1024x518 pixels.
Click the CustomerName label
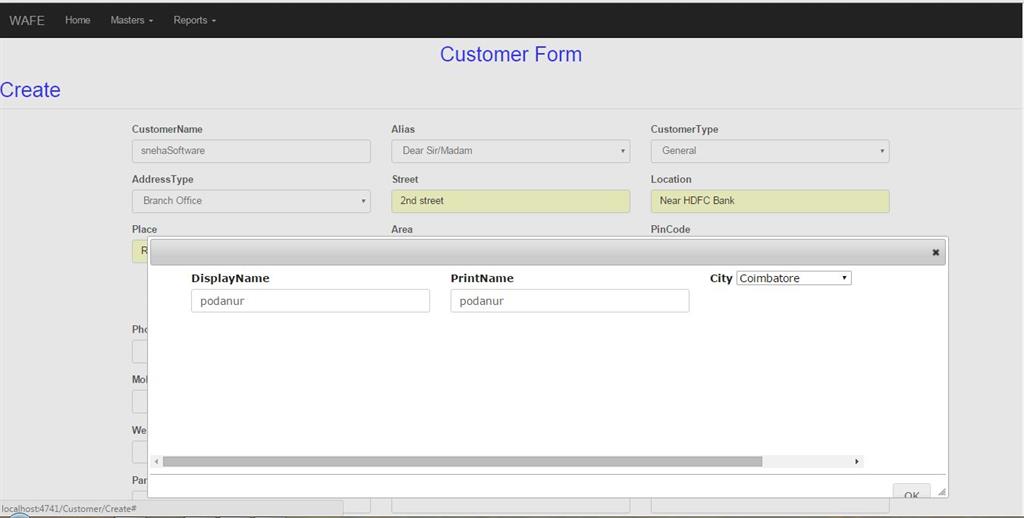(x=167, y=129)
